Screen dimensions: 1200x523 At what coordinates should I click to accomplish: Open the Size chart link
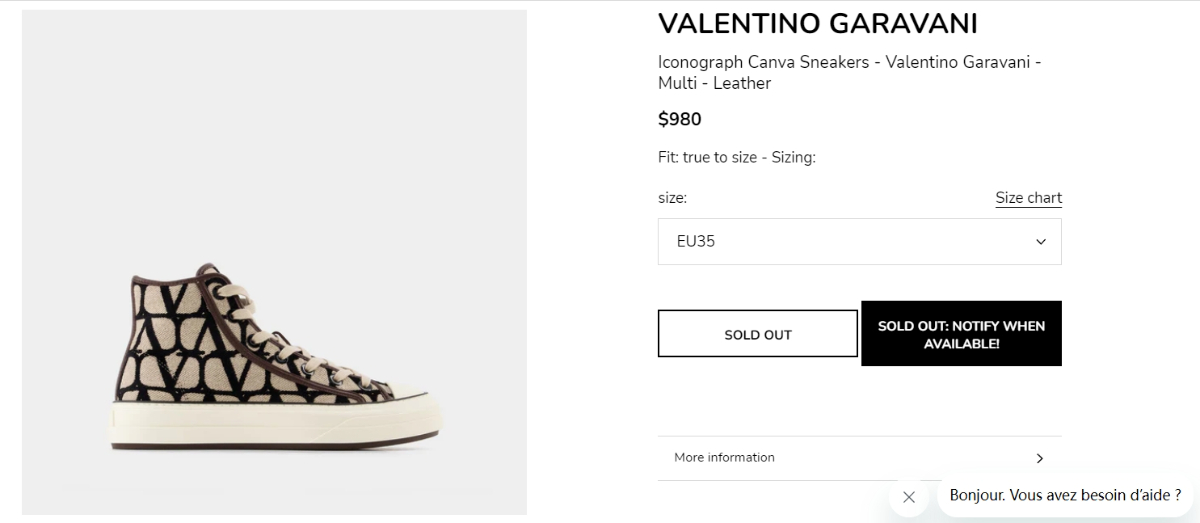tap(1028, 198)
